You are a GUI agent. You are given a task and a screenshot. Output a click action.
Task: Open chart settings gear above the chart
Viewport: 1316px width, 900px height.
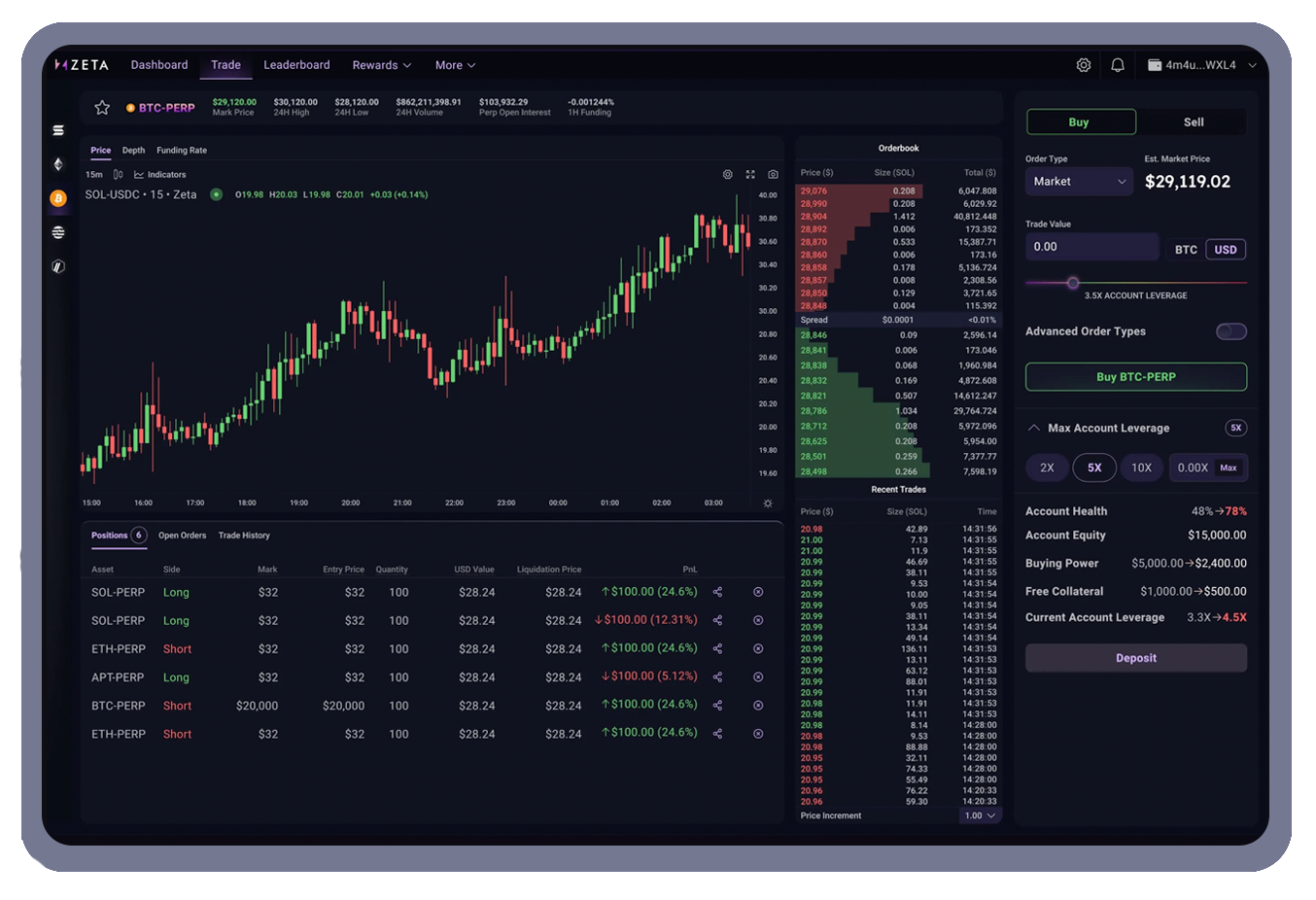coord(727,175)
